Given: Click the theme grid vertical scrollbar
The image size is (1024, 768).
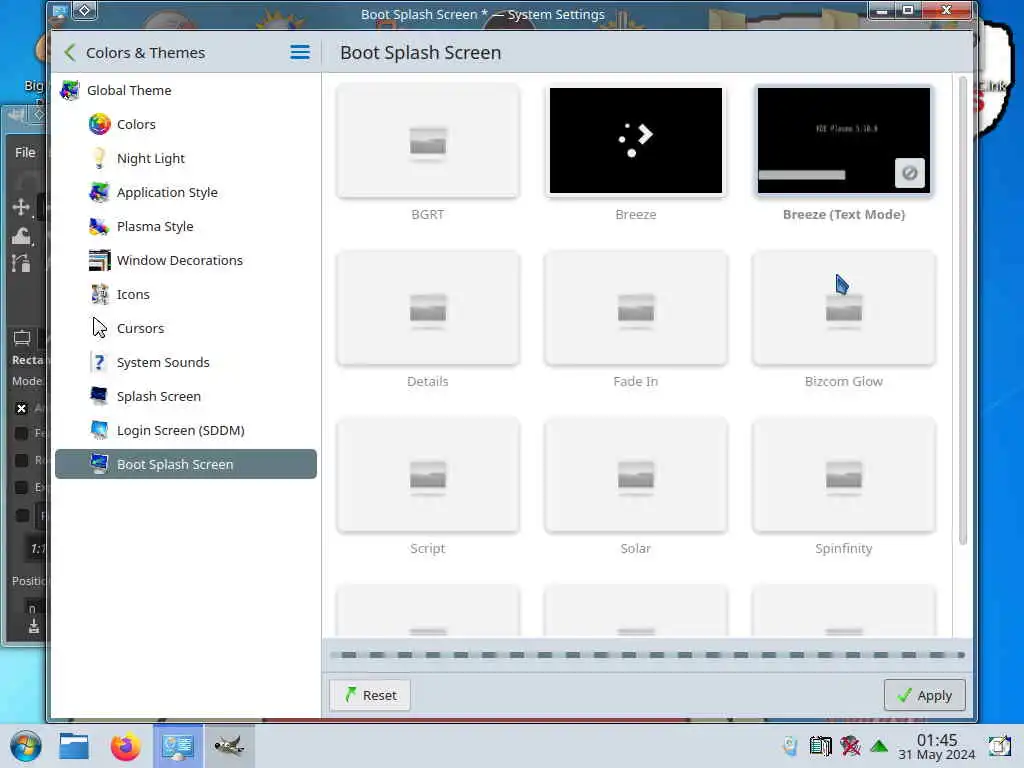Looking at the screenshot, I should point(963,311).
